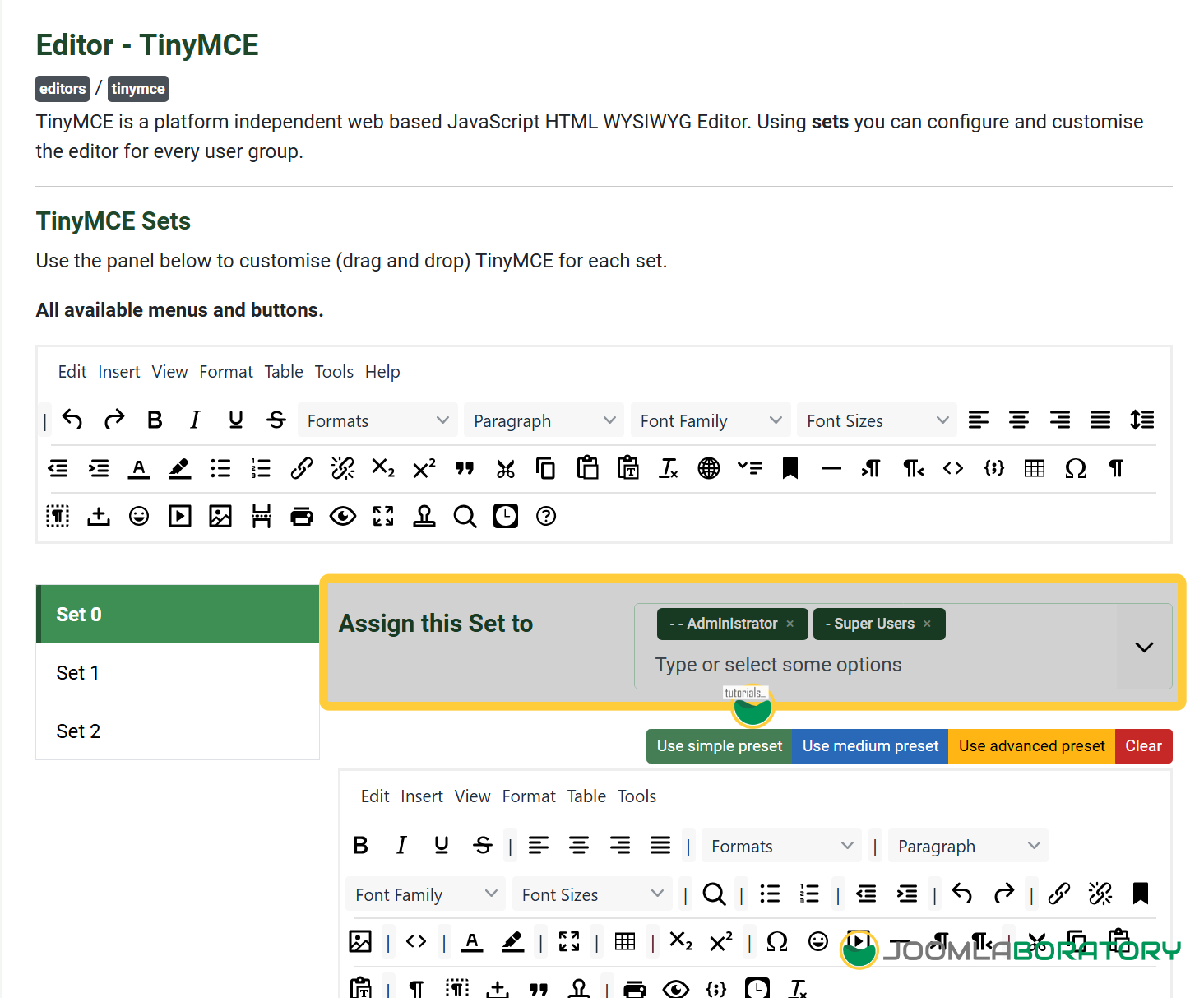Click Subscript icon in Set 0 toolbar

pyautogui.click(x=681, y=942)
